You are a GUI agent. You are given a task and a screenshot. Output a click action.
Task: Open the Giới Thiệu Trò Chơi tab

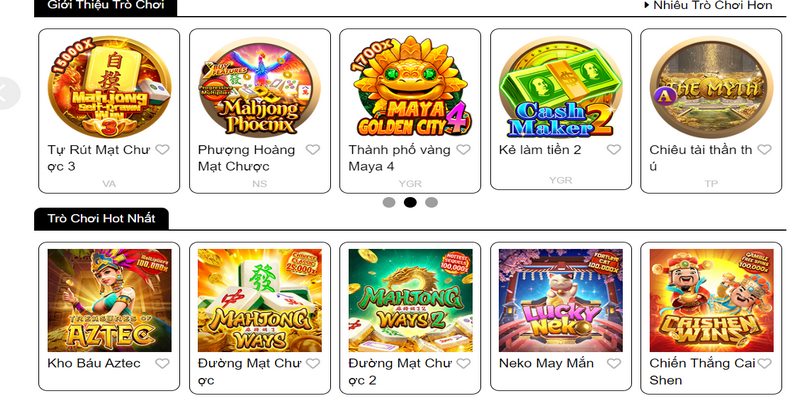click(x=106, y=7)
